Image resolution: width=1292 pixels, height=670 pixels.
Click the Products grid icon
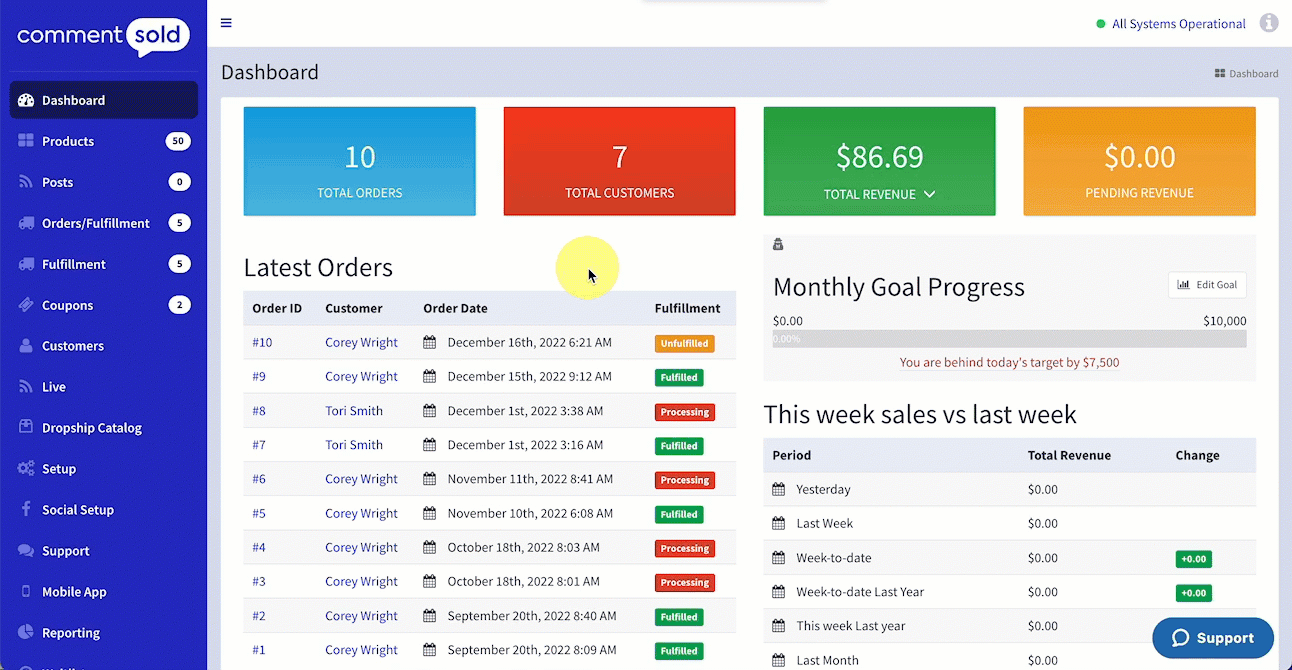[26, 141]
